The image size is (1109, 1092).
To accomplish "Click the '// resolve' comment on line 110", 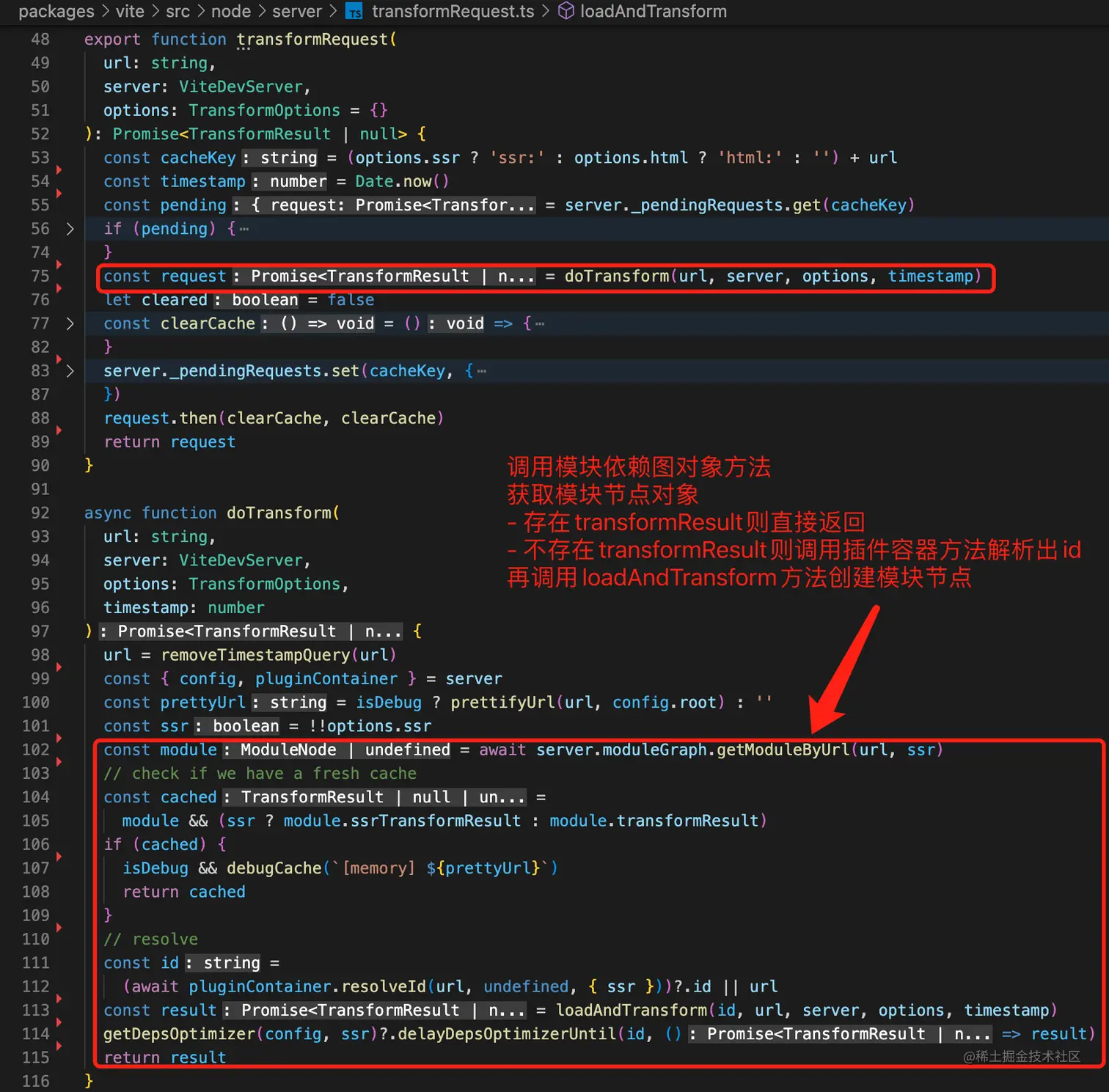I will pyautogui.click(x=150, y=939).
